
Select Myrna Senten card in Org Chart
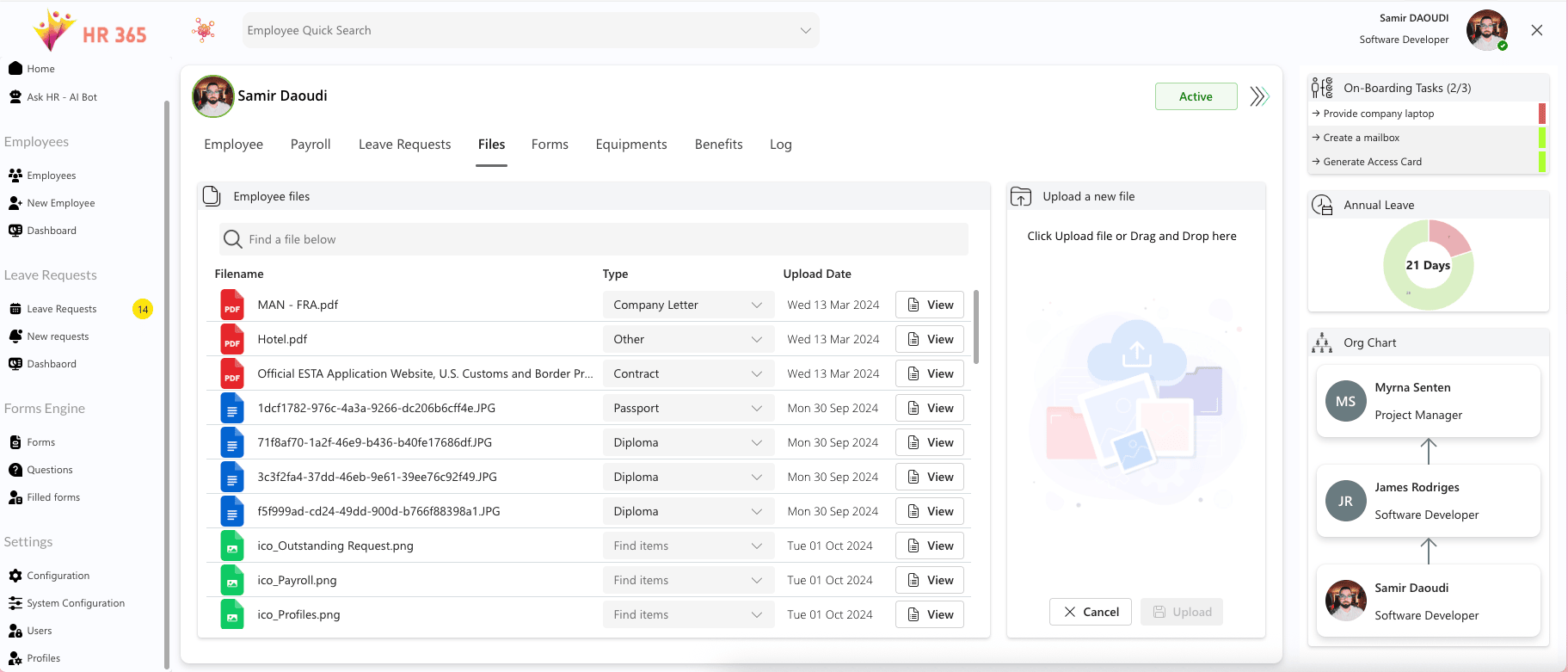point(1429,401)
